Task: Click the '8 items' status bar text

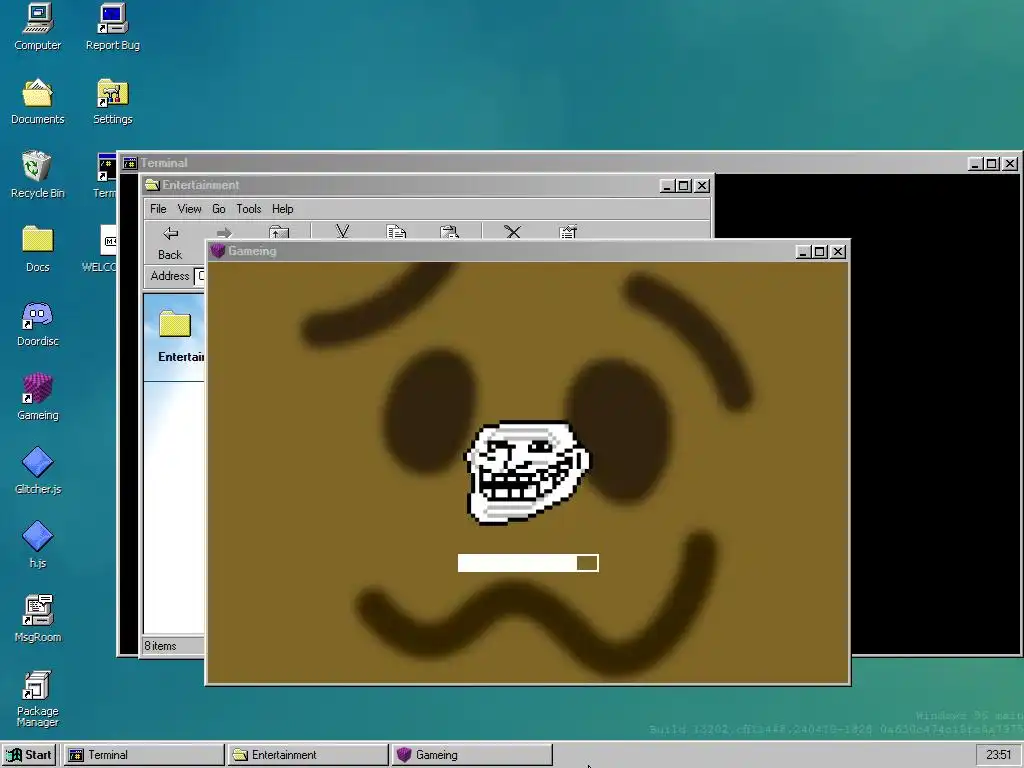Action: click(160, 646)
